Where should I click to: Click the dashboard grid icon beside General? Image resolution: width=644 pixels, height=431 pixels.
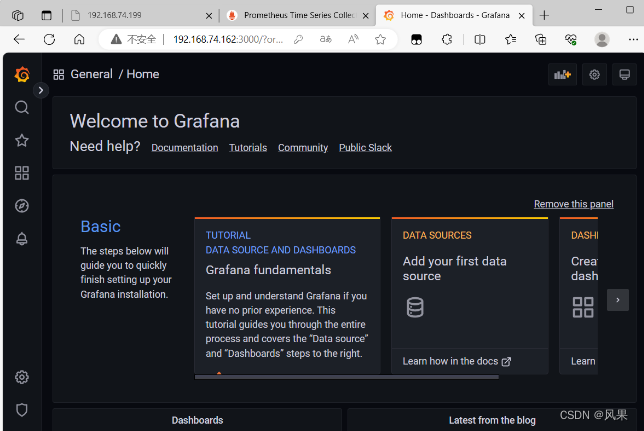[x=59, y=74]
